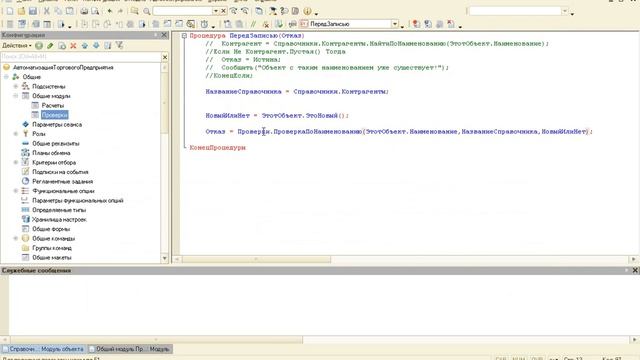Image resolution: width=640 pixels, height=360 pixels.
Task: Expand the Функциональные опции tree node
Action: pos(16,191)
